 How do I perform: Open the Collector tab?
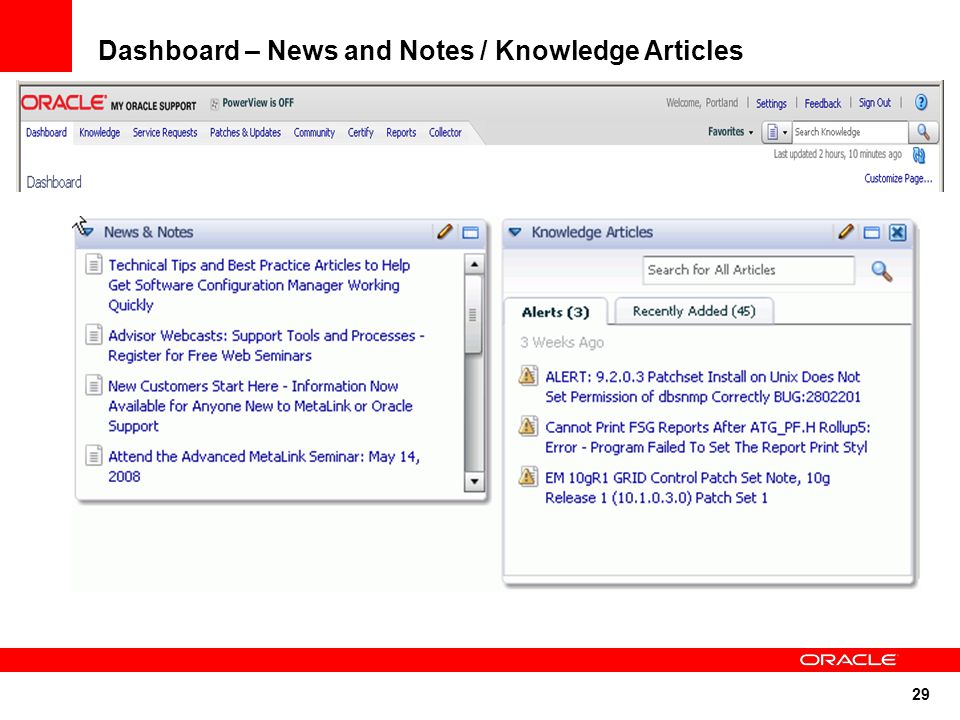(x=445, y=132)
